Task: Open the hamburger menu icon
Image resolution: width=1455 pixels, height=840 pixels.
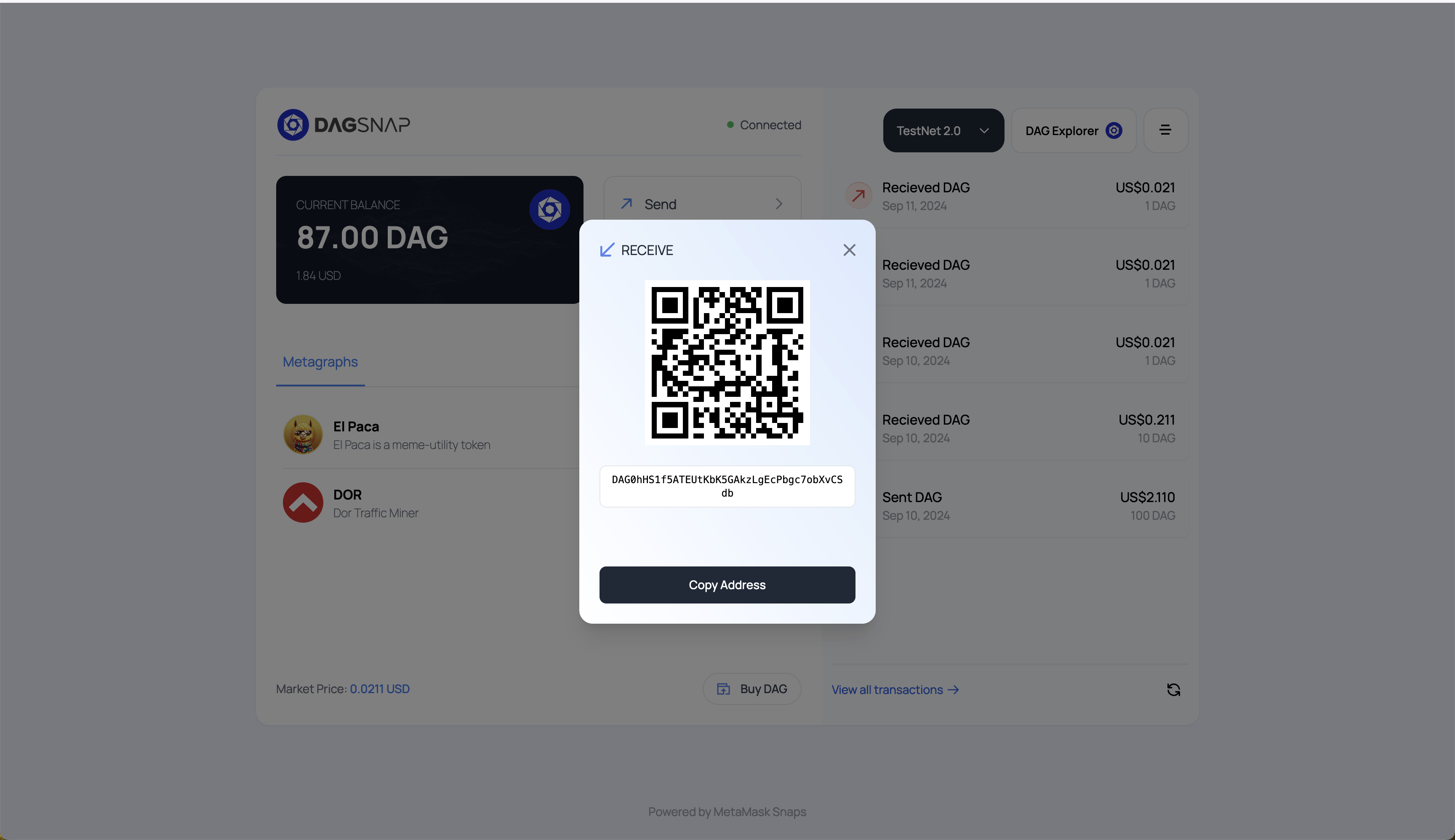Action: coord(1165,130)
